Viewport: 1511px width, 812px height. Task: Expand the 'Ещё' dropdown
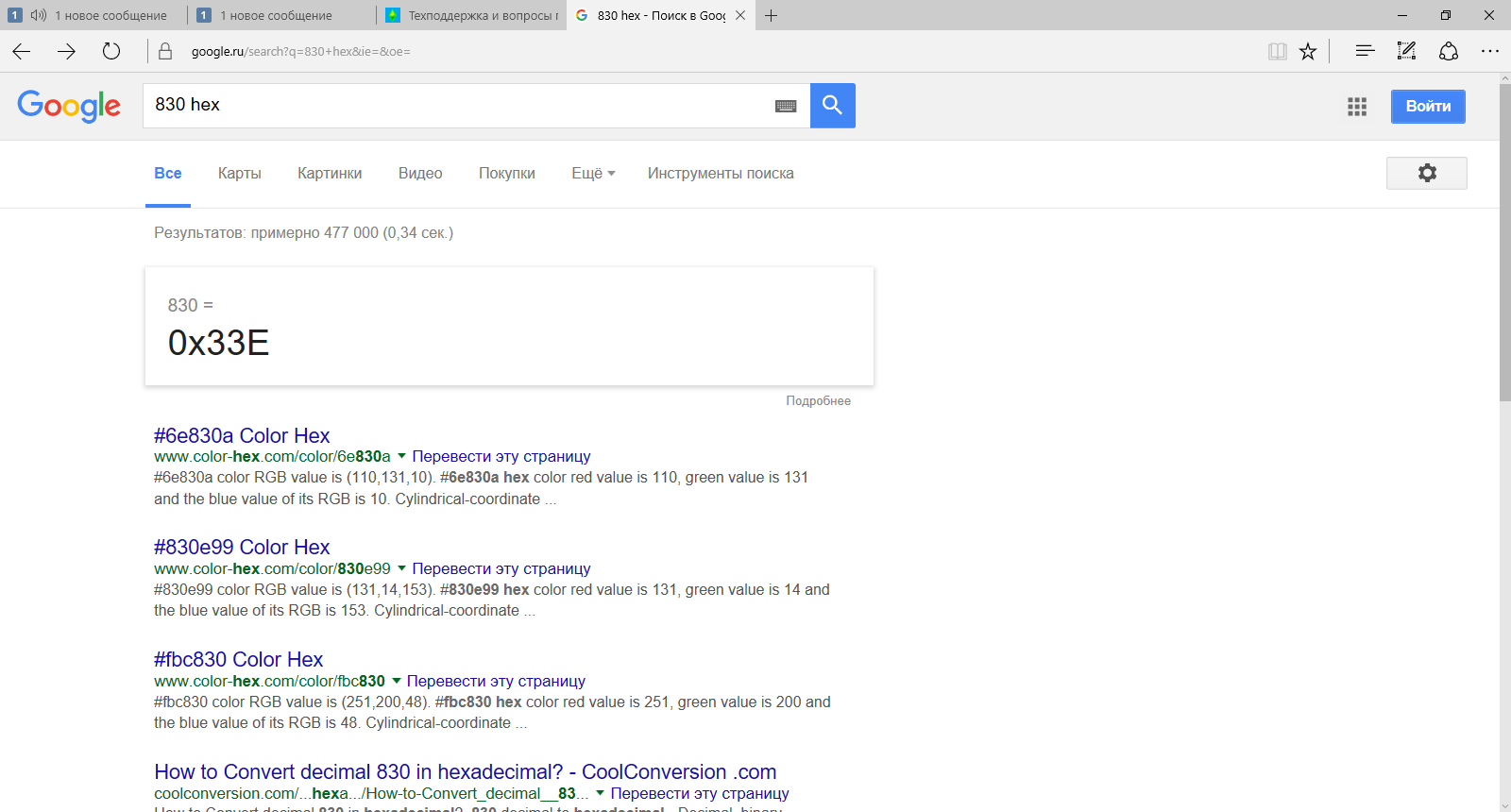(x=593, y=174)
